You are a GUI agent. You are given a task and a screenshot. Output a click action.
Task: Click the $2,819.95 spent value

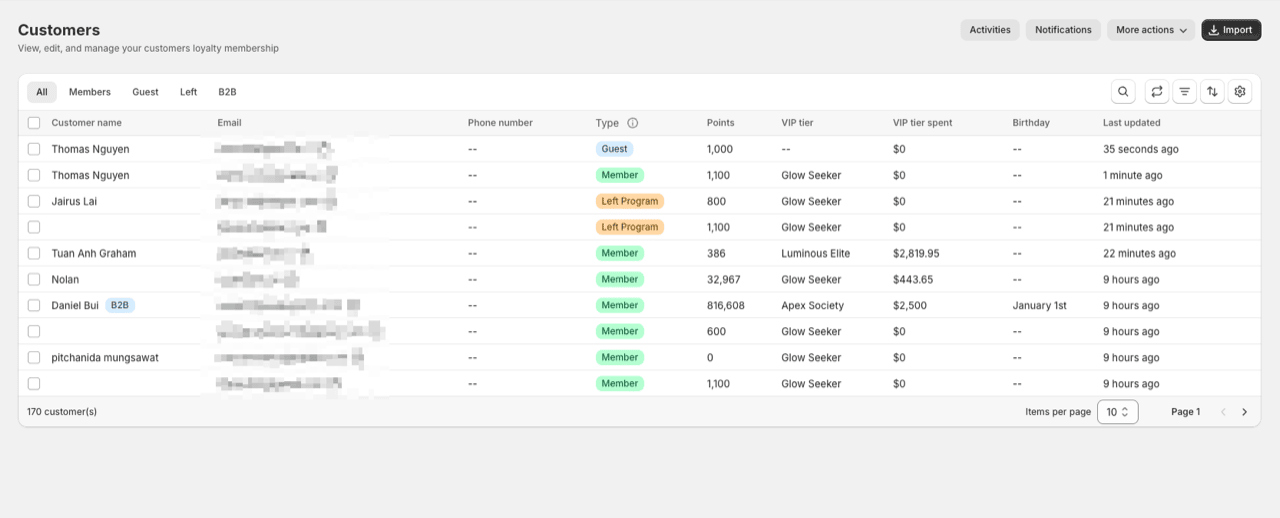(916, 253)
